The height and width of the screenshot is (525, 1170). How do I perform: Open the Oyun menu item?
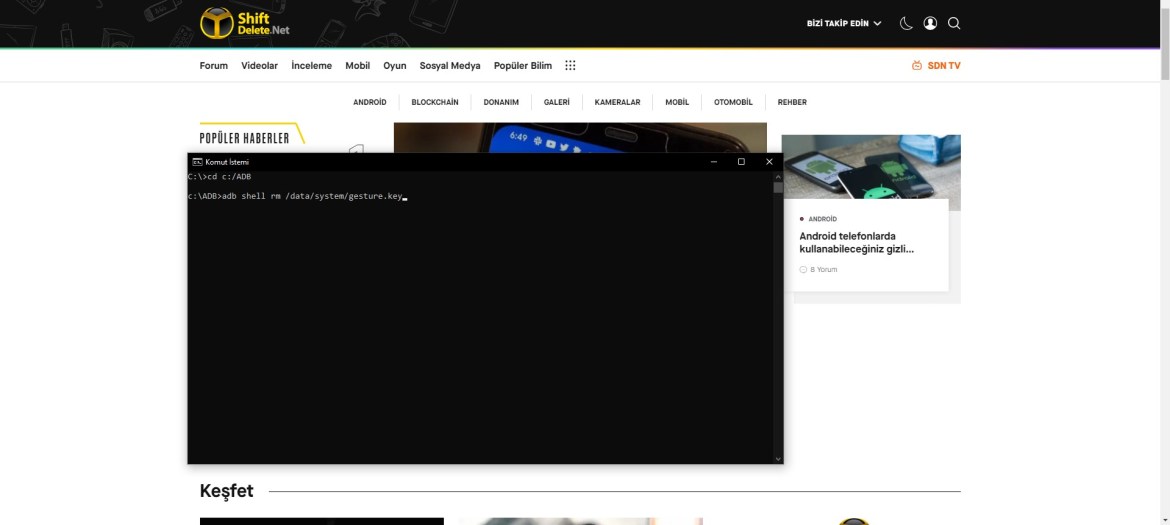(x=395, y=66)
